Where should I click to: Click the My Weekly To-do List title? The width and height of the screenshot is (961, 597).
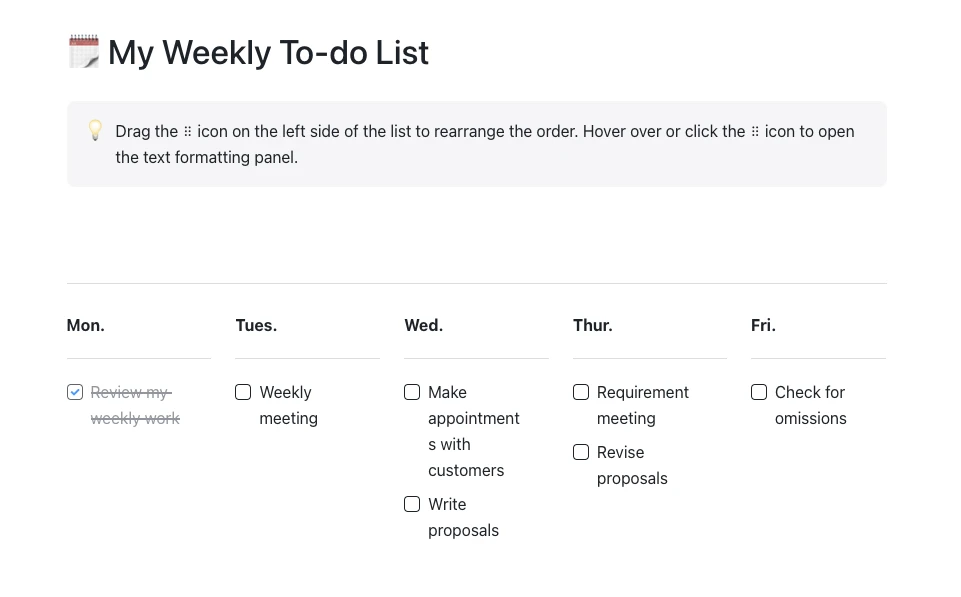point(268,53)
